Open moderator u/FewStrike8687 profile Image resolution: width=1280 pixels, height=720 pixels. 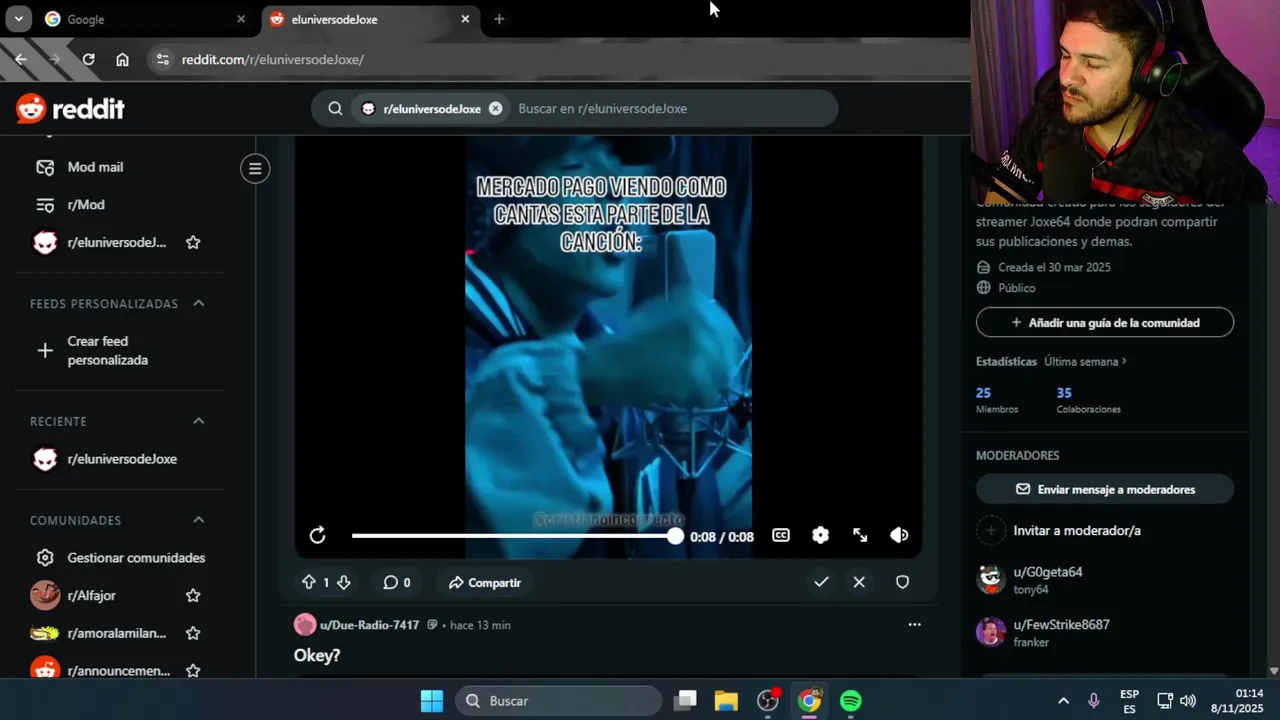click(1061, 624)
